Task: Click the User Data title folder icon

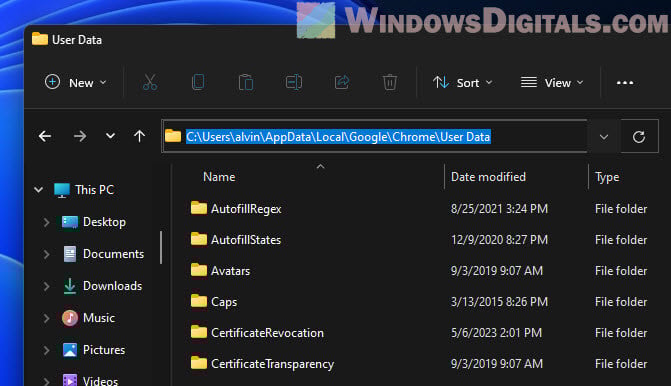Action: click(40, 39)
